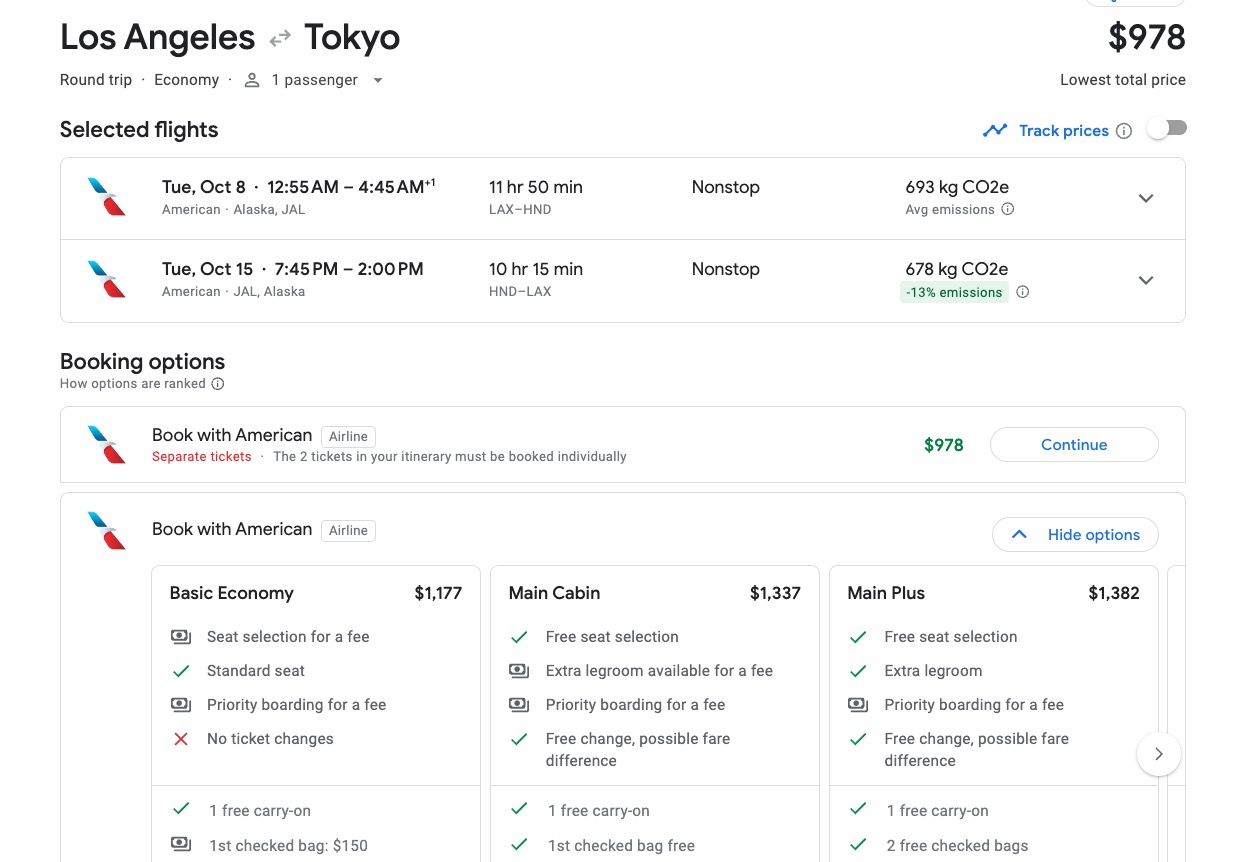Collapse fares with Hide options
The image size is (1249, 862).
coord(1075,535)
